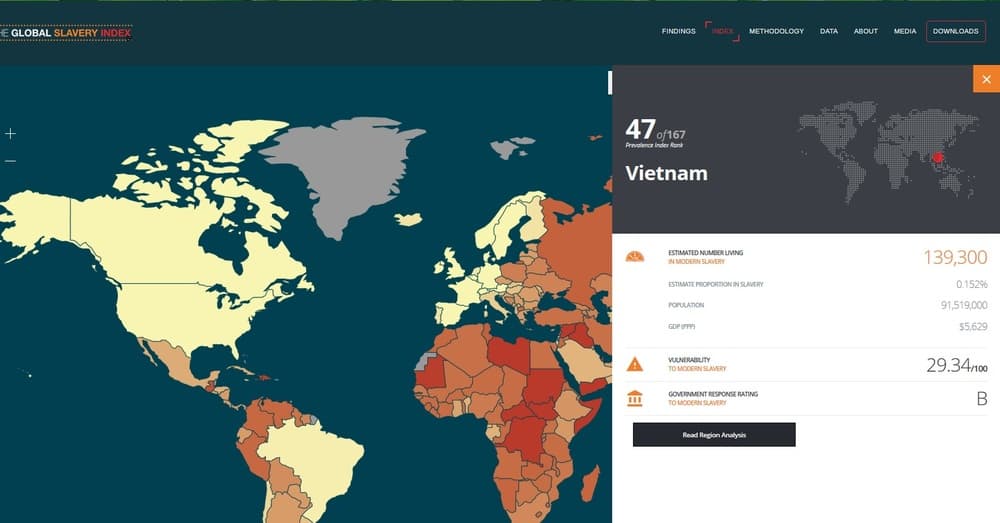Zoom out the map with minus icon

(10, 161)
